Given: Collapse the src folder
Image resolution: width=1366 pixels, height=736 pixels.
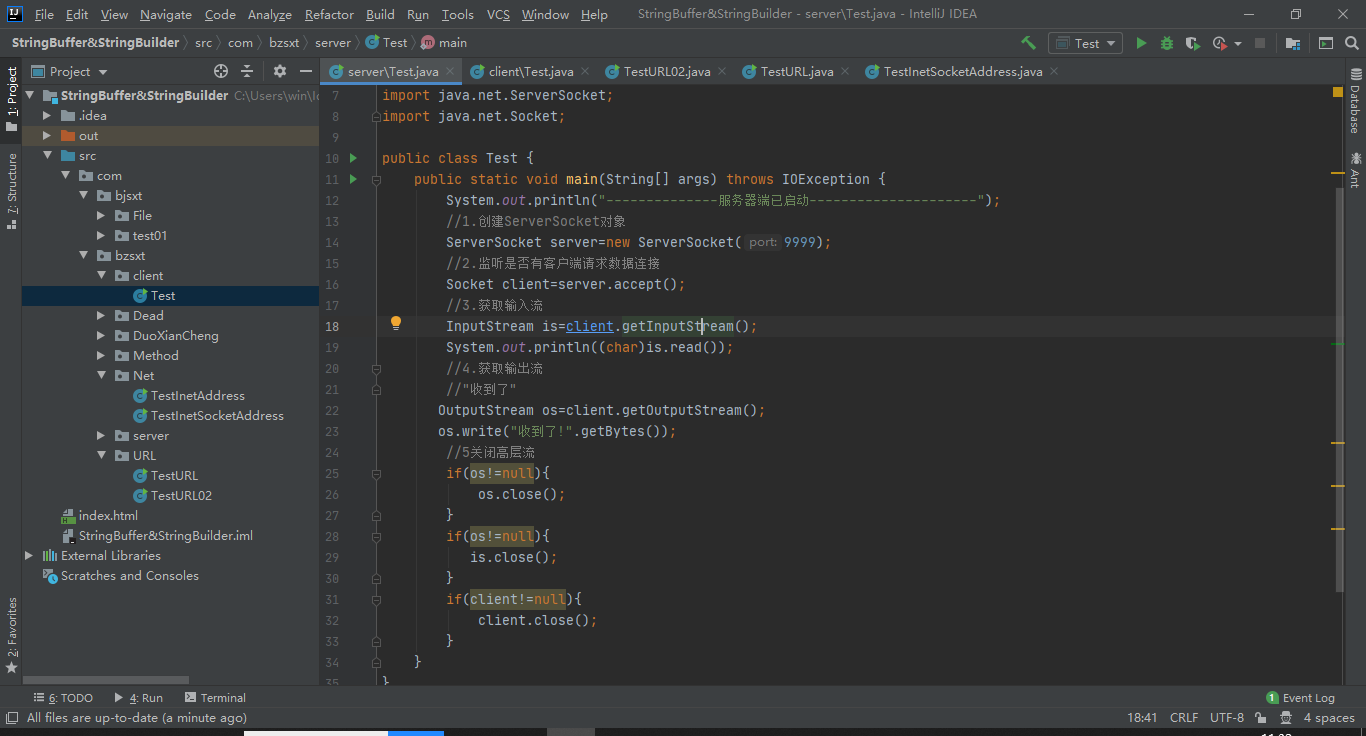Looking at the screenshot, I should (46, 156).
